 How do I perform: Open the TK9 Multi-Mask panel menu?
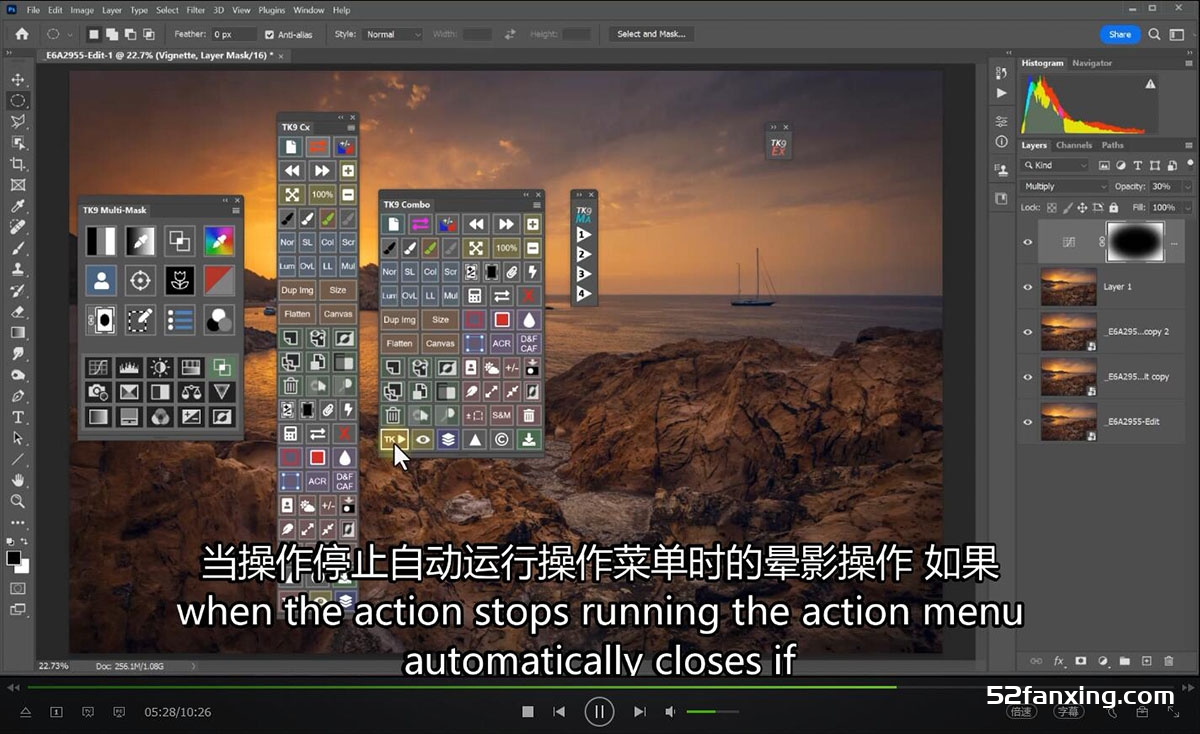235,210
